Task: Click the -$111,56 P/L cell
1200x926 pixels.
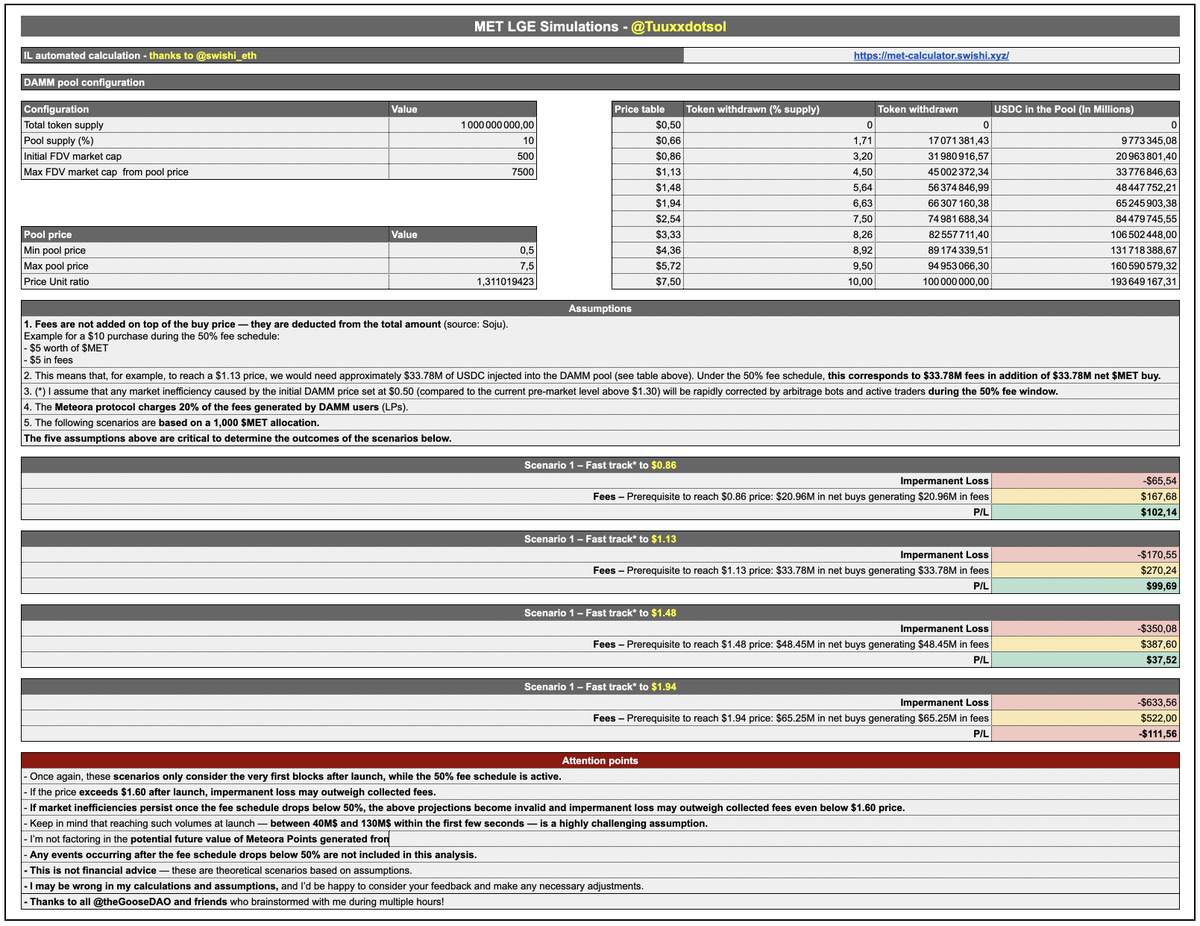Action: 1086,734
